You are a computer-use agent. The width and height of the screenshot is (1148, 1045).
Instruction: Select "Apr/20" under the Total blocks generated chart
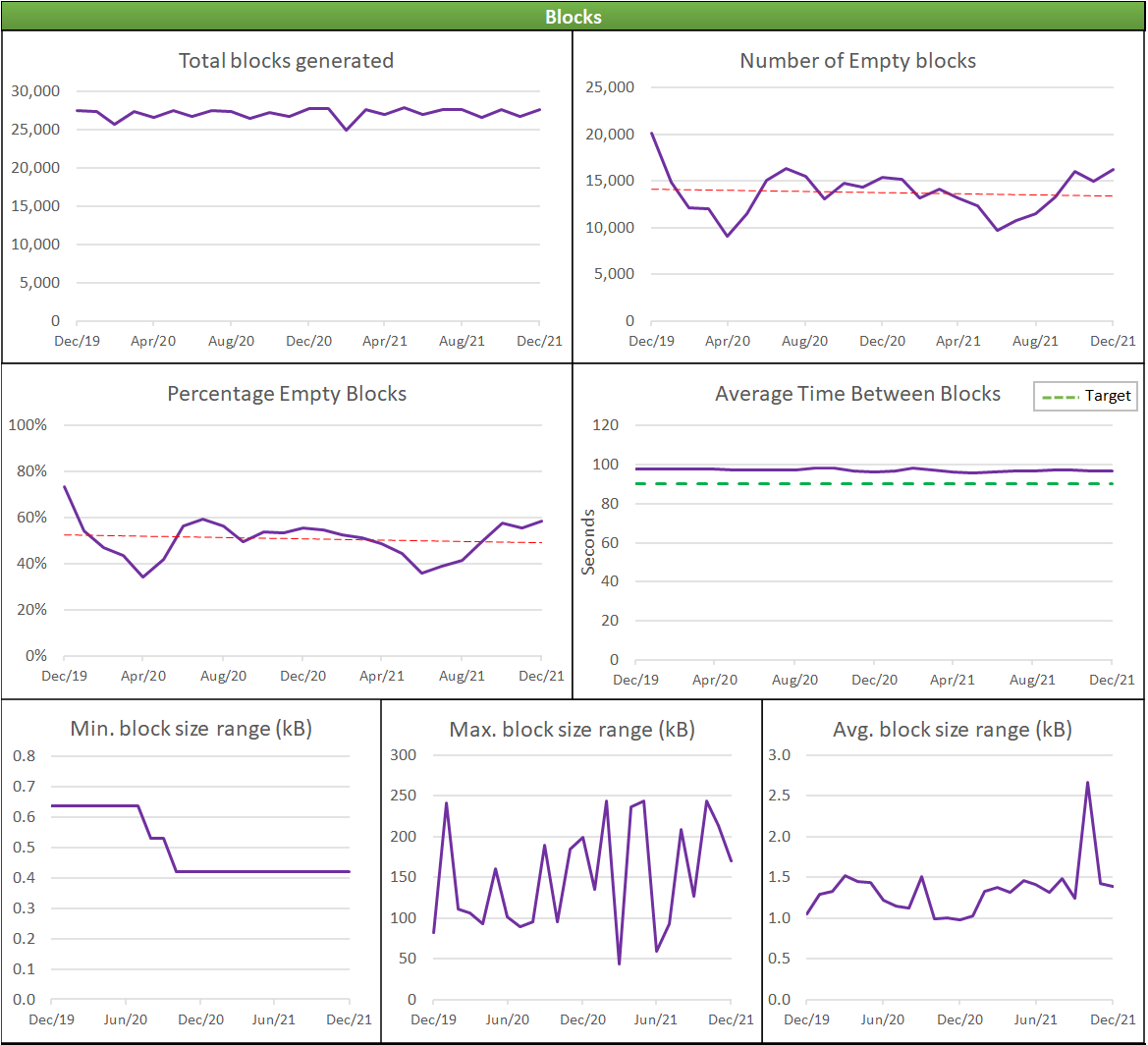point(153,341)
